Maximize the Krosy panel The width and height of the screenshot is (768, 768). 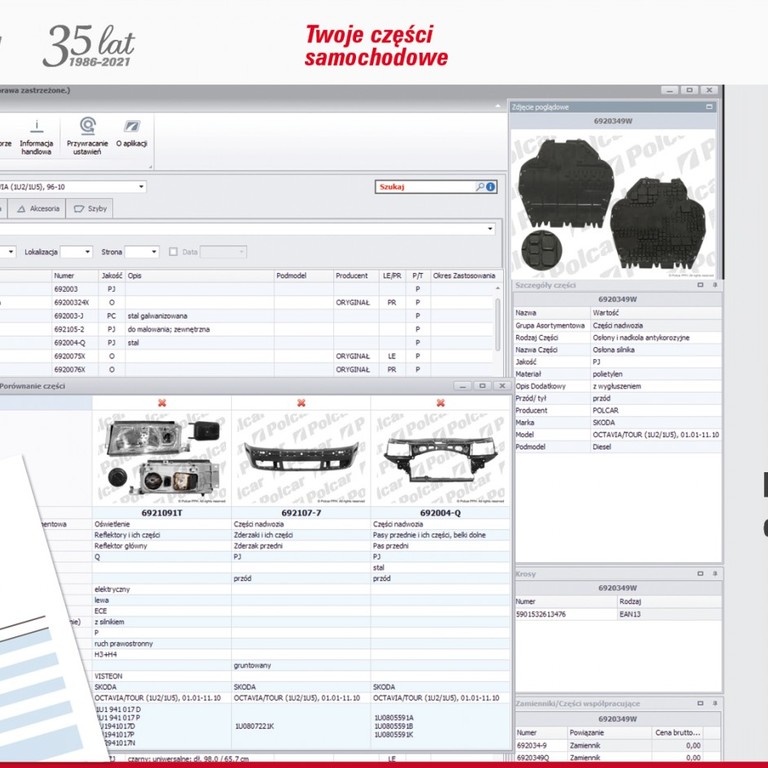pyautogui.click(x=700, y=574)
